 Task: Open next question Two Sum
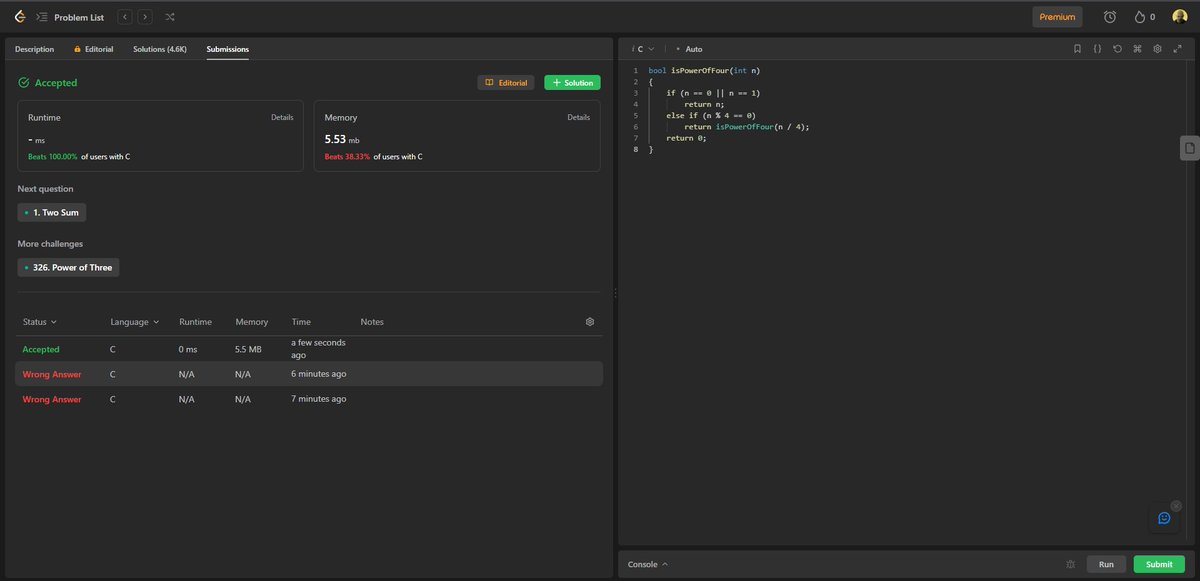[51, 212]
